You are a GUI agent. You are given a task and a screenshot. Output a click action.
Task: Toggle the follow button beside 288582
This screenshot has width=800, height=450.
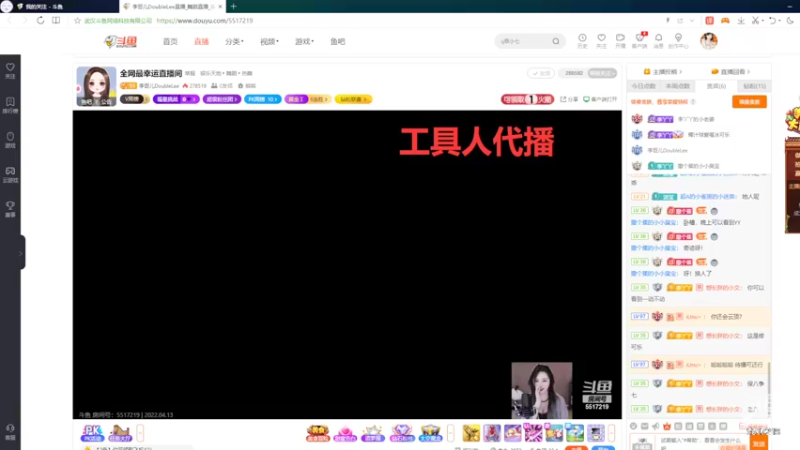tap(602, 73)
